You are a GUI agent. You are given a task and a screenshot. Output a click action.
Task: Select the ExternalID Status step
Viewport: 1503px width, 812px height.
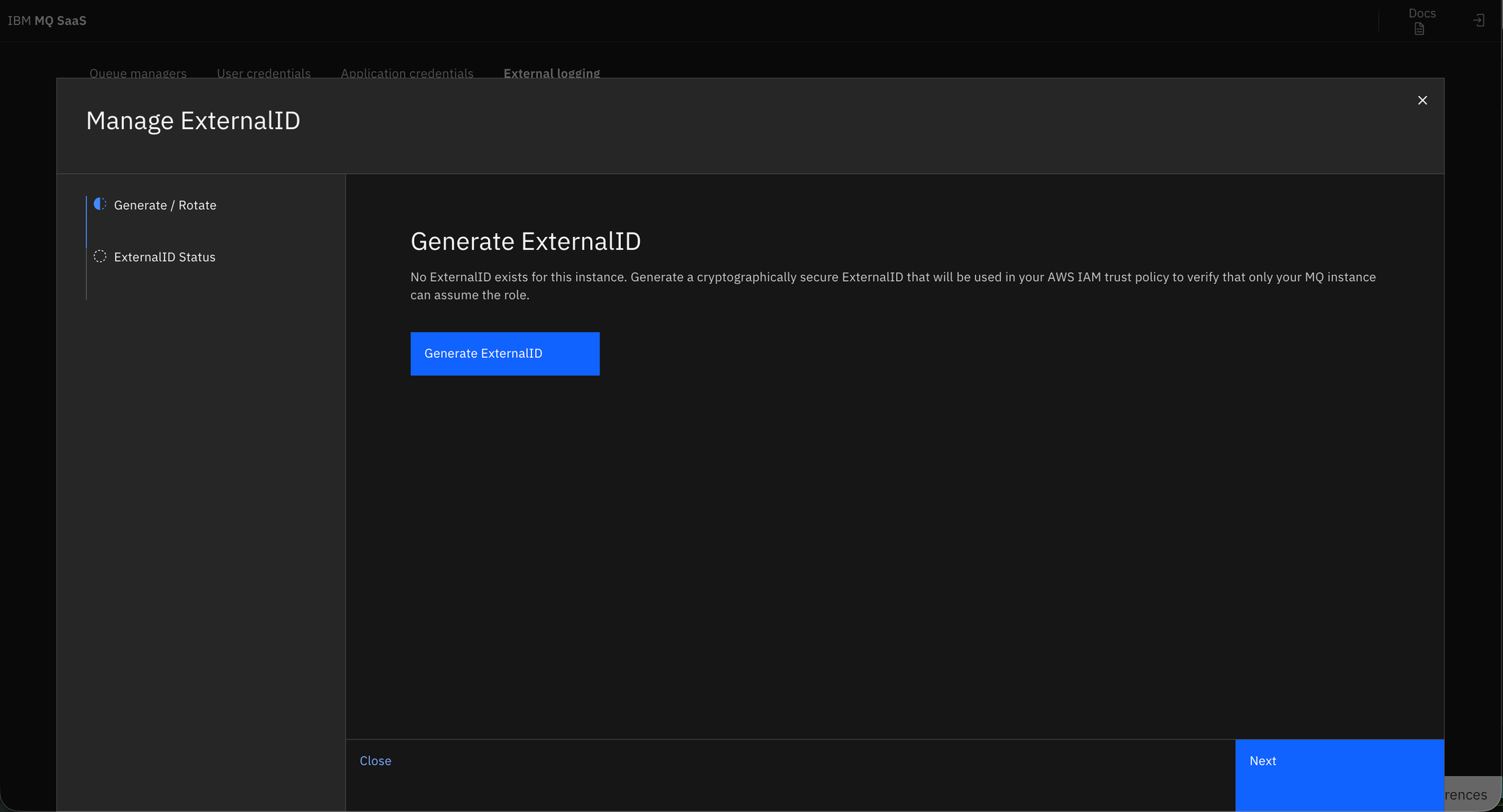(164, 257)
